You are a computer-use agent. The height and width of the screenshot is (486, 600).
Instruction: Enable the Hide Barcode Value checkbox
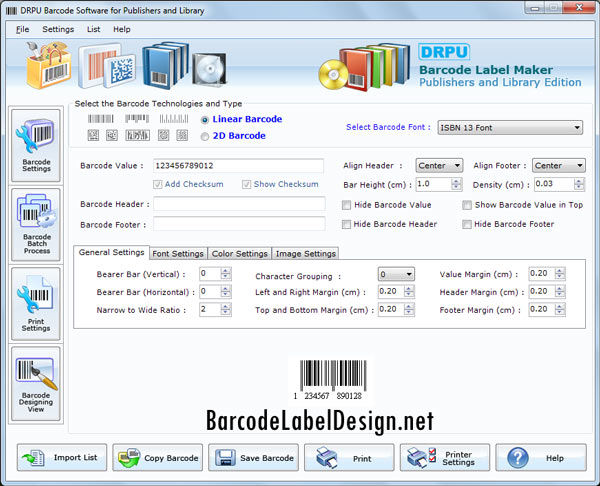tap(347, 205)
